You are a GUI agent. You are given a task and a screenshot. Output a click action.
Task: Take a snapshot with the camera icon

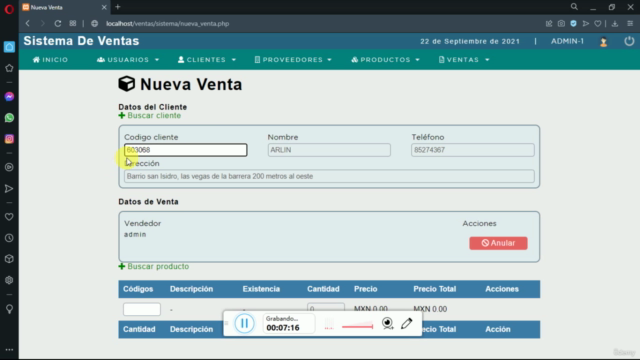pos(561,24)
